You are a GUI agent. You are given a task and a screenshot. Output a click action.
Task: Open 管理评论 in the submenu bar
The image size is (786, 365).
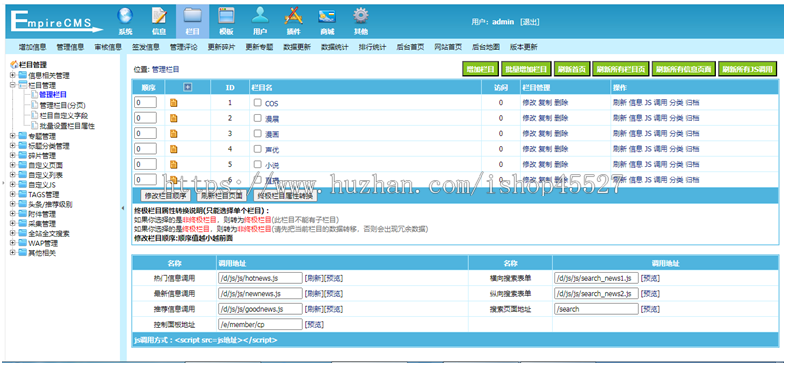(x=183, y=47)
